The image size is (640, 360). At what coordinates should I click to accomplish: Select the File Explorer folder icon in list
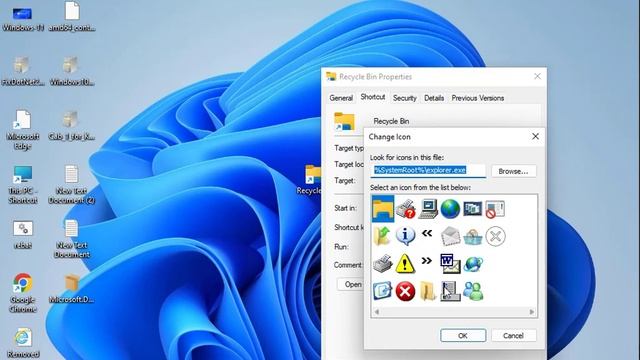(x=383, y=209)
